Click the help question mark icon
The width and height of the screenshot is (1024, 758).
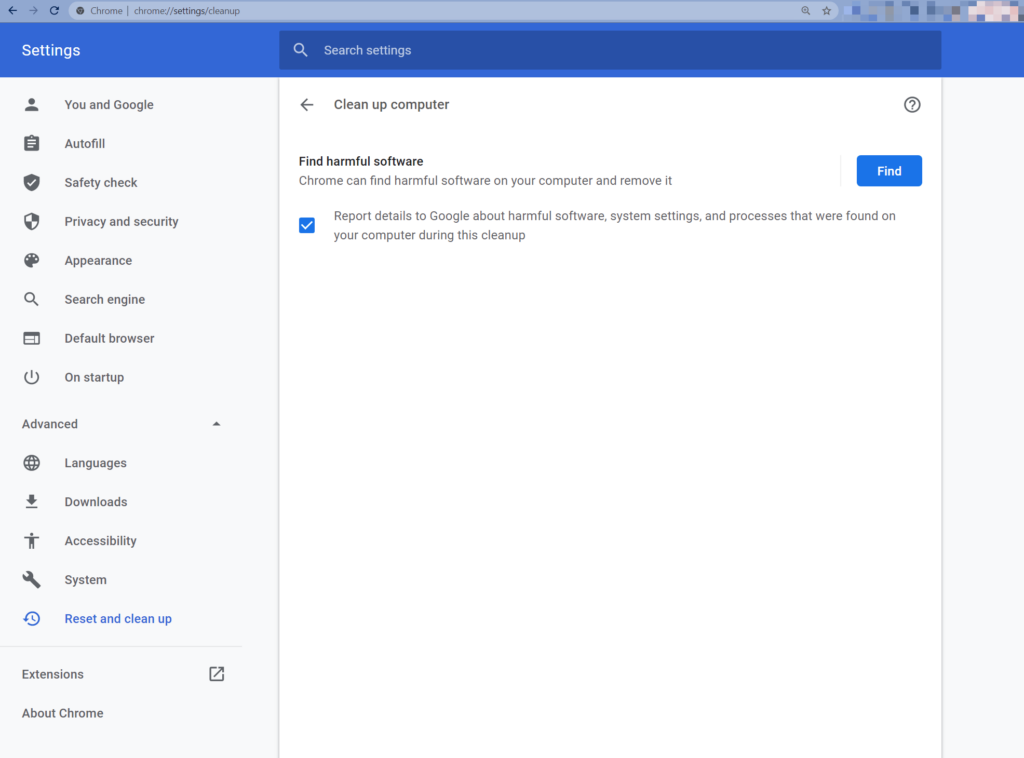point(911,104)
